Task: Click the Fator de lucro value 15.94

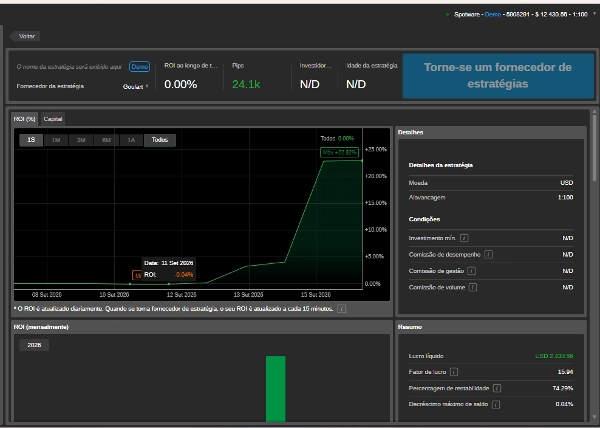Action: pyautogui.click(x=566, y=372)
